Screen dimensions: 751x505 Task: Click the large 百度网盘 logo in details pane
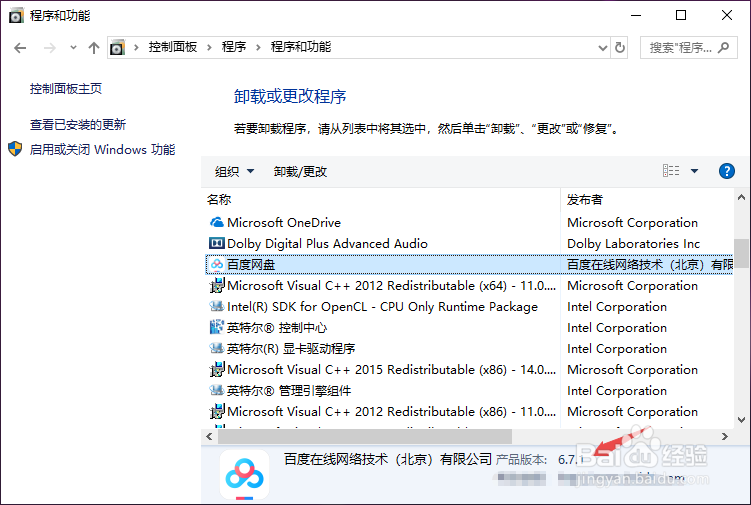[x=244, y=475]
